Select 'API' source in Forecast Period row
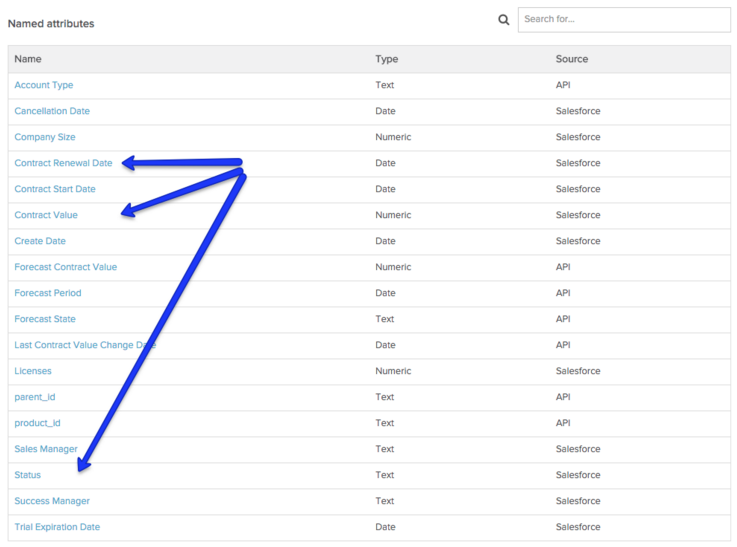This screenshot has width=737, height=547. point(563,293)
